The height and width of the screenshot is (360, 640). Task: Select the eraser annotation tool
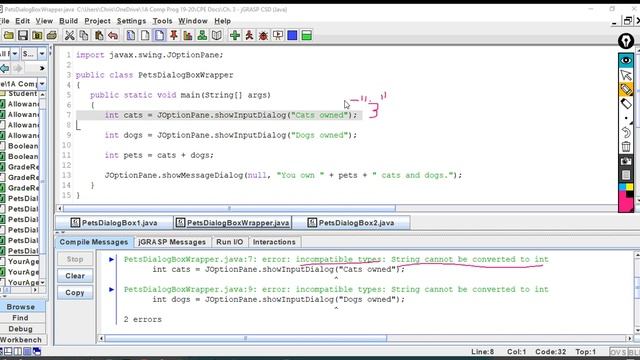(626, 104)
